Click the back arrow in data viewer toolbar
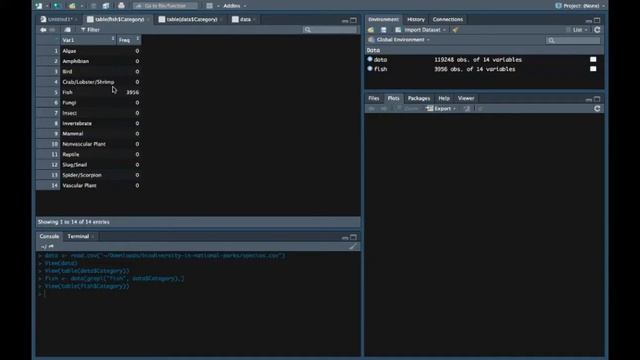 tap(43, 30)
